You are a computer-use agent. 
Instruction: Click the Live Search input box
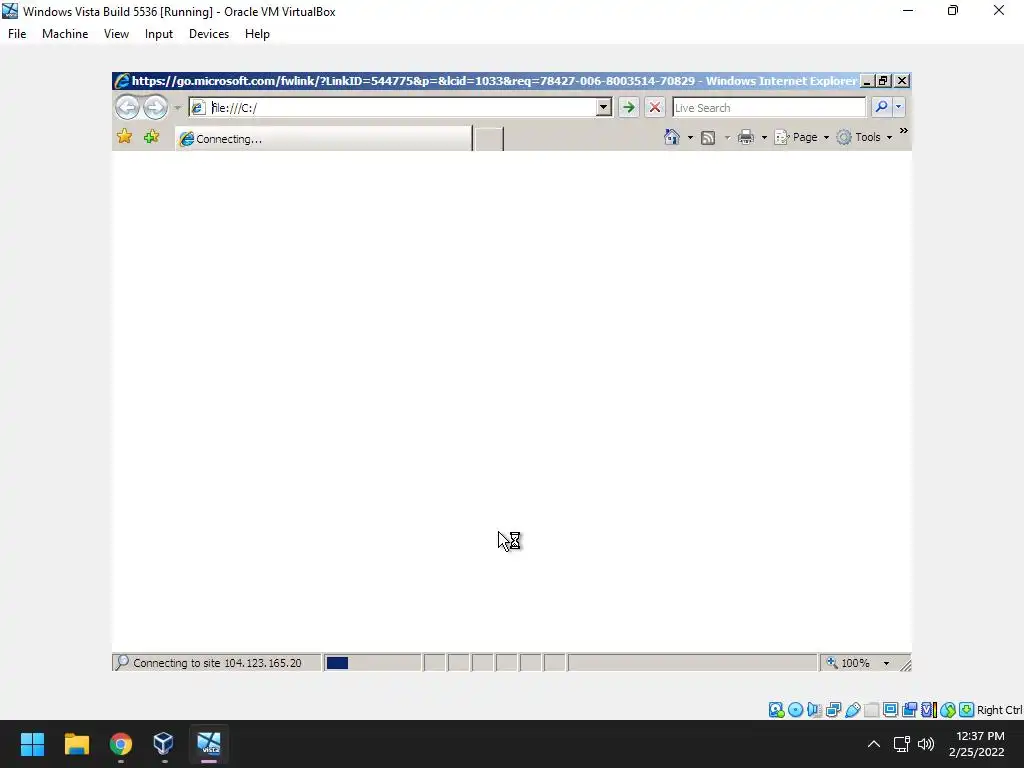769,108
